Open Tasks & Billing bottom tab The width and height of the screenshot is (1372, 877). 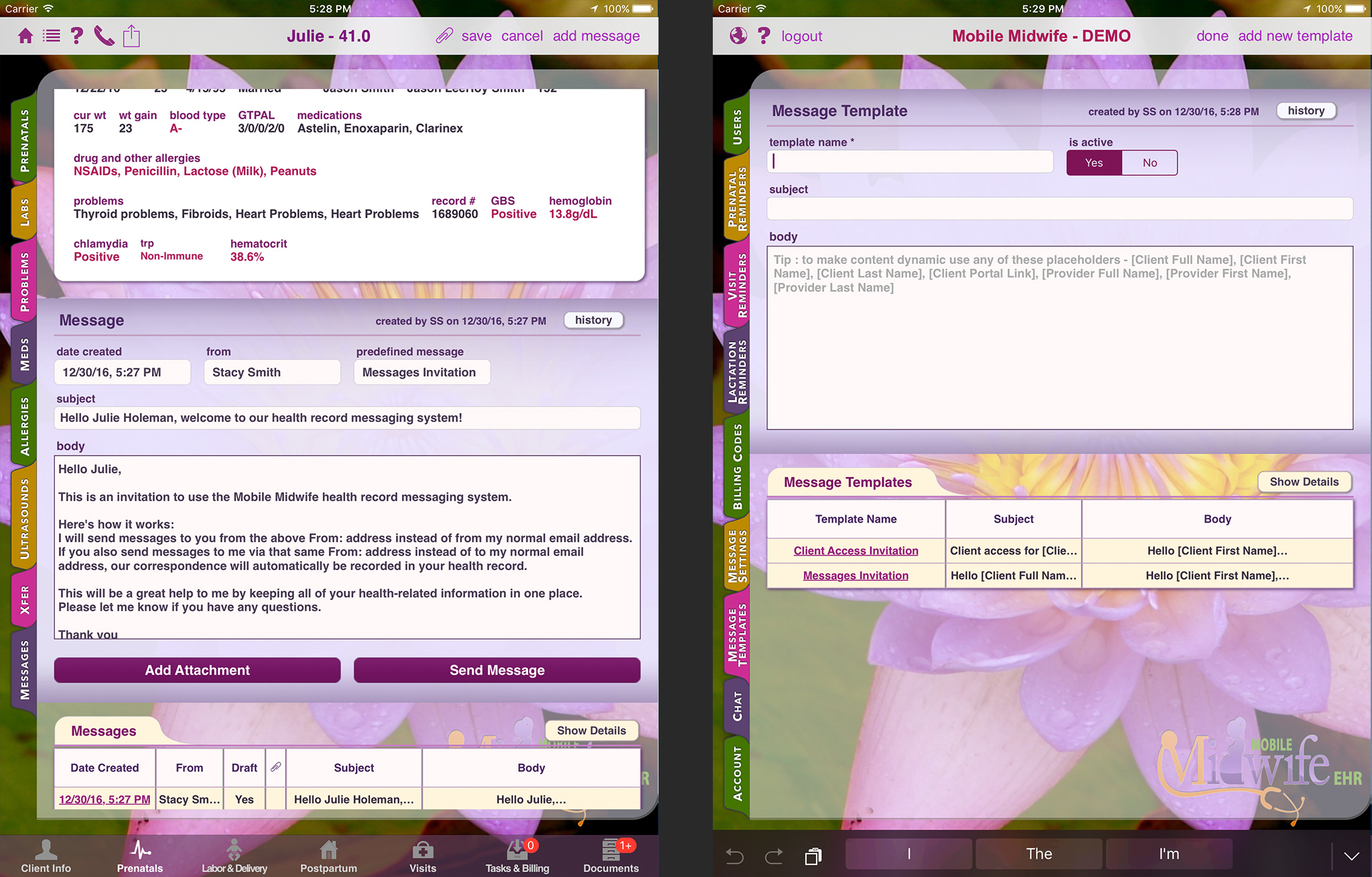(x=517, y=856)
